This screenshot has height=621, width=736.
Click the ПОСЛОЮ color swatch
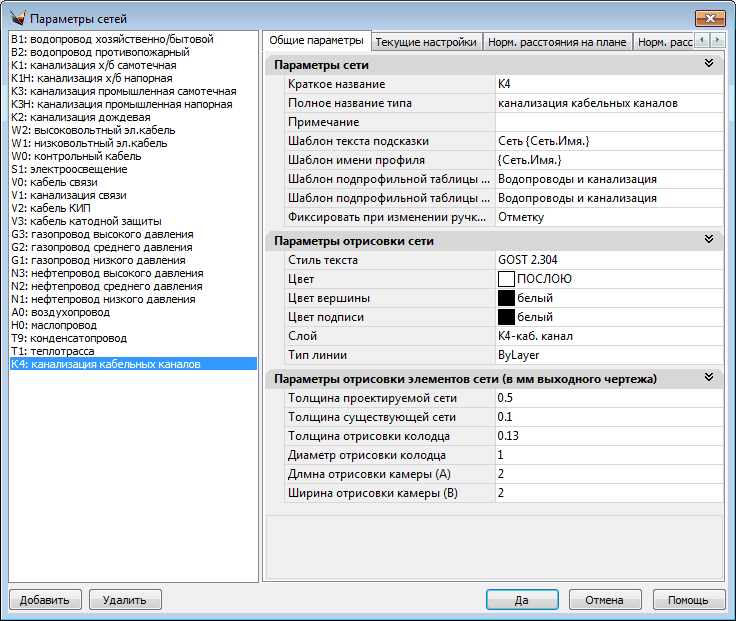click(x=506, y=279)
